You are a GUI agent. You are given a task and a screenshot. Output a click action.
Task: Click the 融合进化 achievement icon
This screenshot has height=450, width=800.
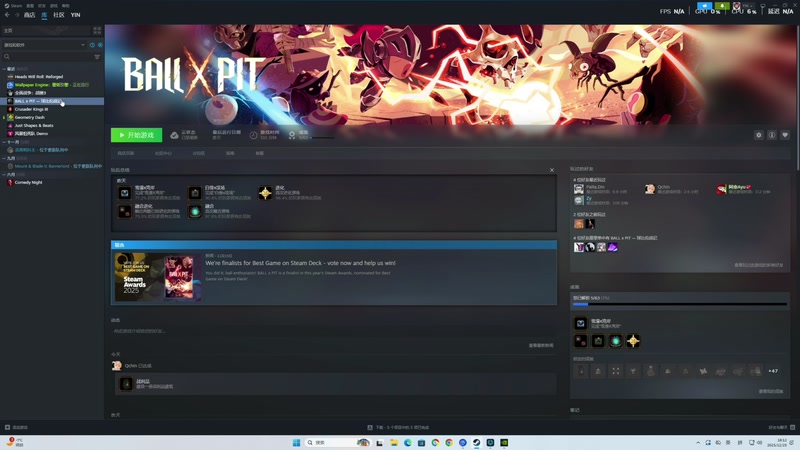124,211
